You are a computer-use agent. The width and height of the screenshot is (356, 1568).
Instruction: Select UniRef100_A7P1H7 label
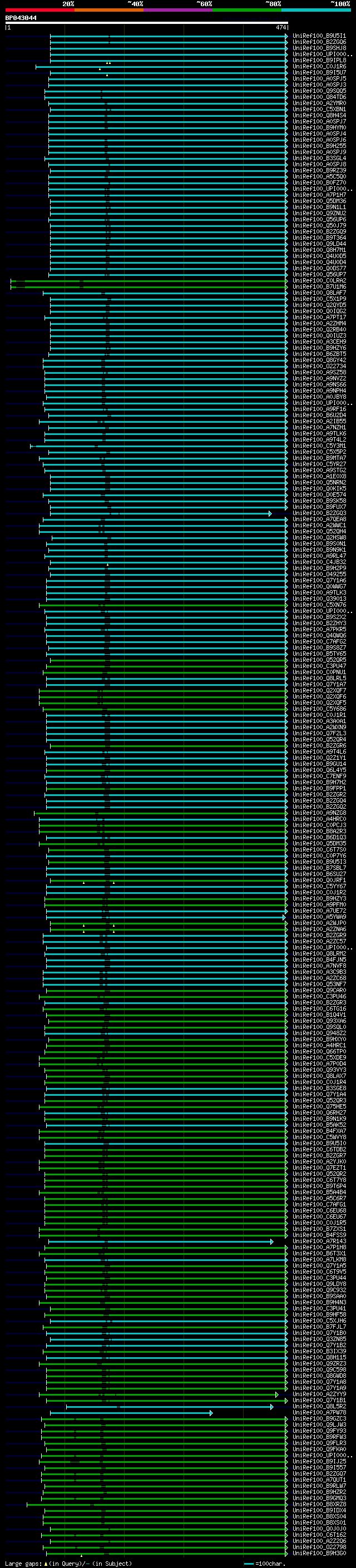(319, 195)
